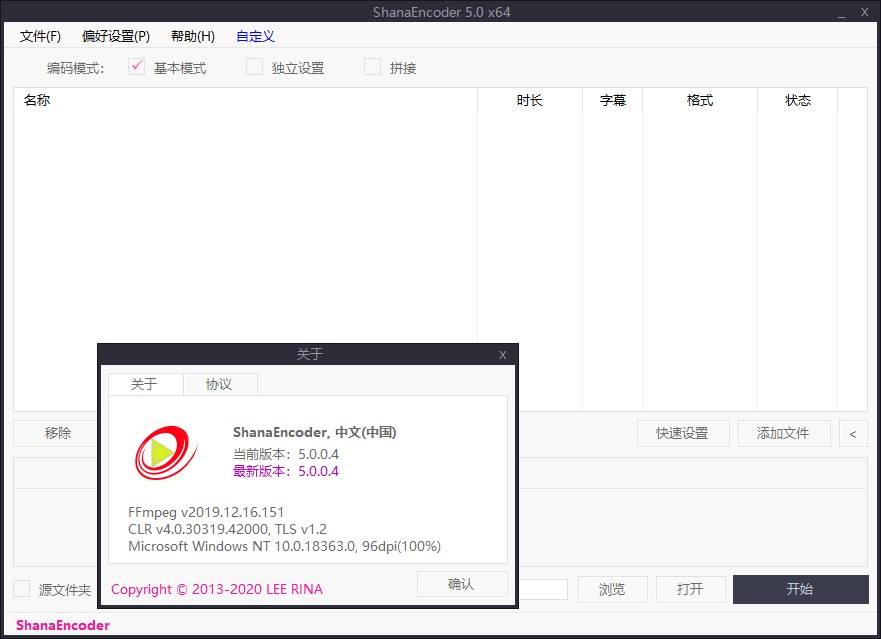Enable the 拼接 checkbox

[372, 67]
